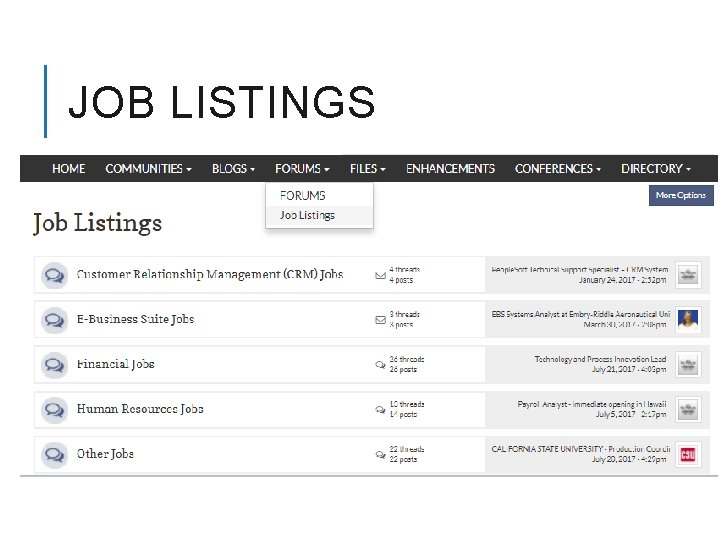Expand the COMMUNITIES dropdown menu
Screen dimensions: 720x540
tap(148, 169)
